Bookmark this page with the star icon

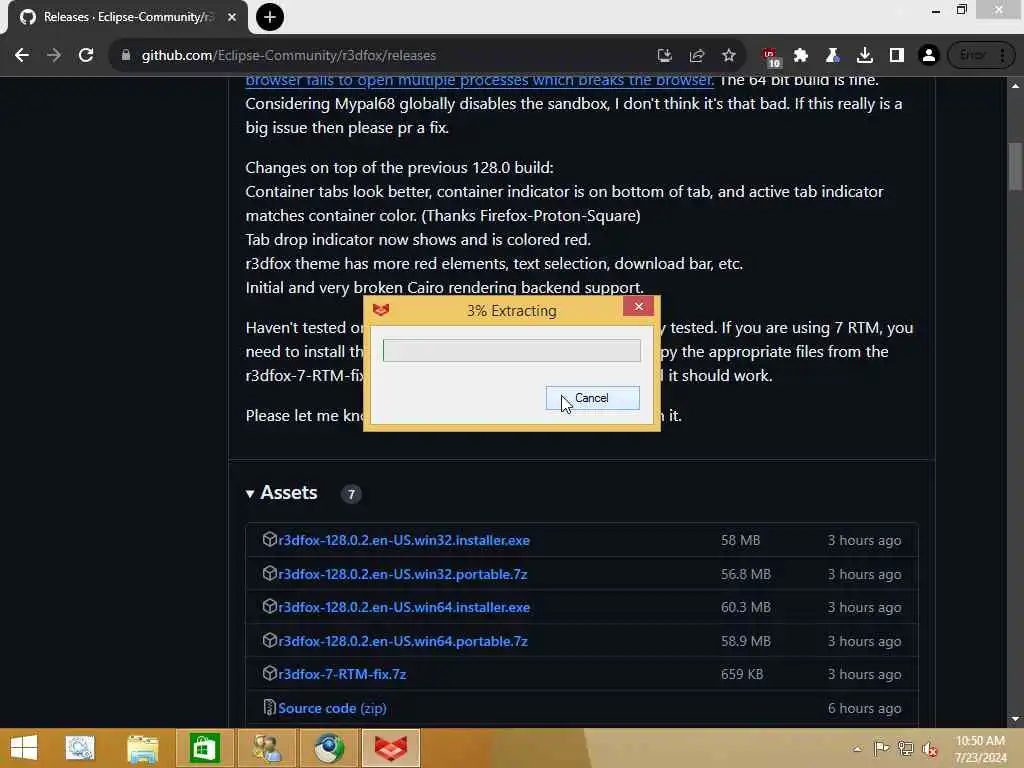point(729,56)
